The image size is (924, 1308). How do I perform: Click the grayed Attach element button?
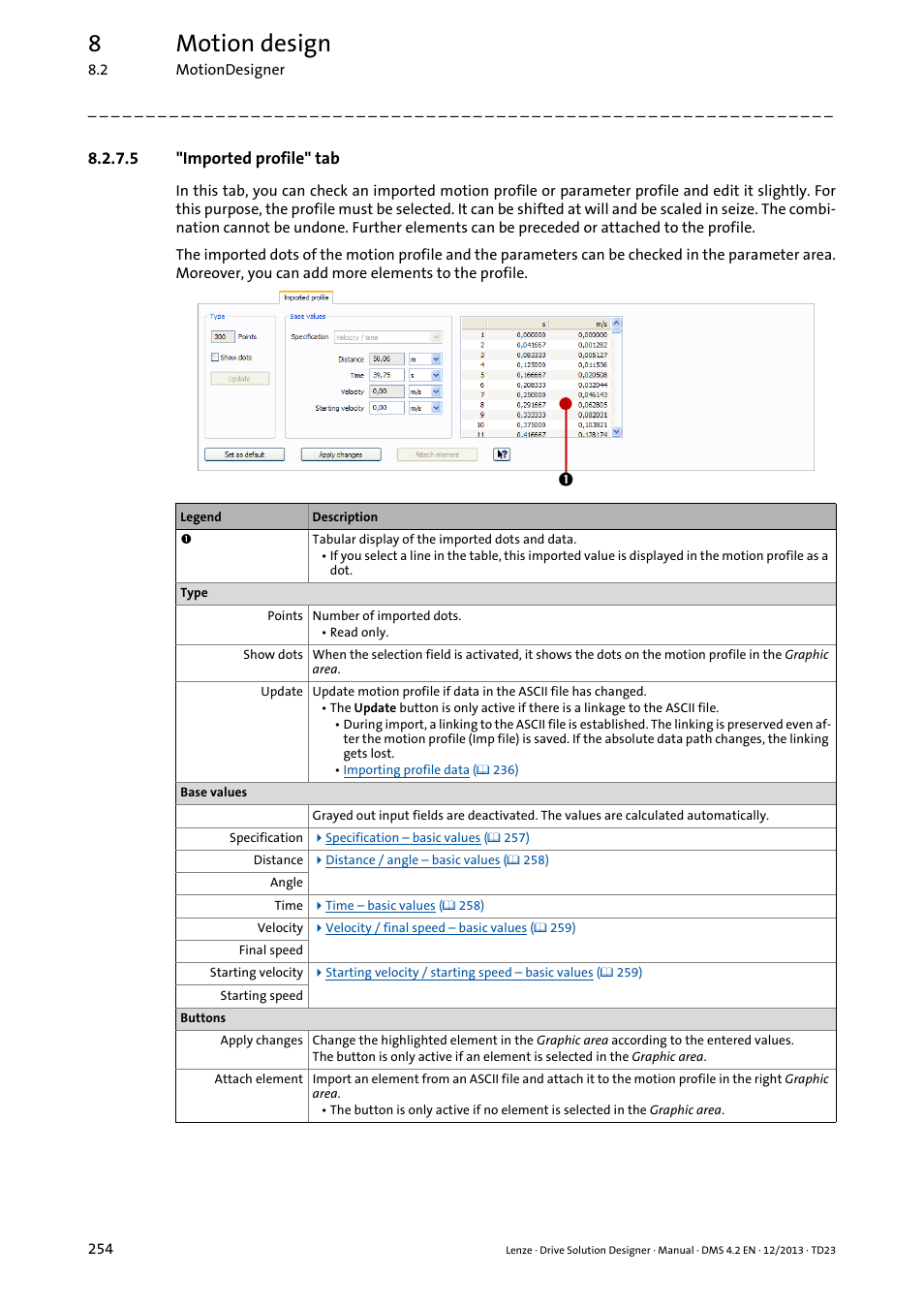point(437,454)
